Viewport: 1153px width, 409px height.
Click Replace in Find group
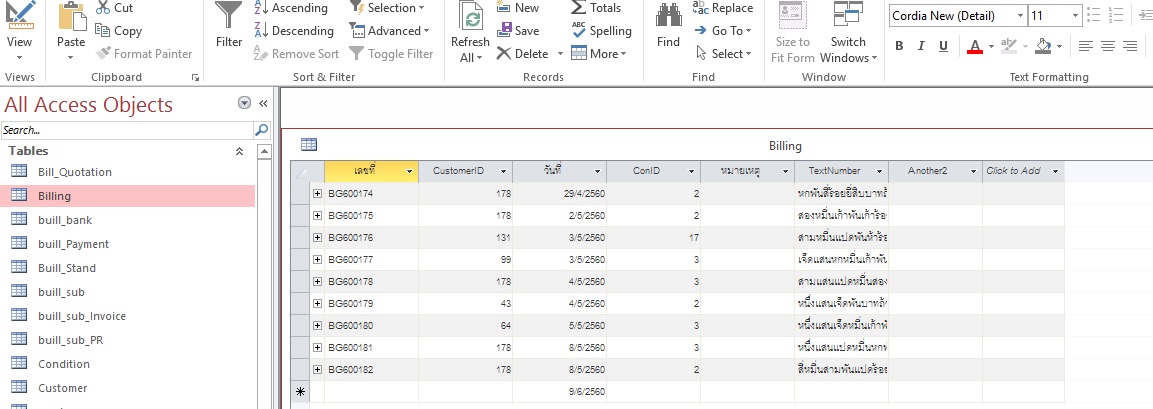coord(724,8)
